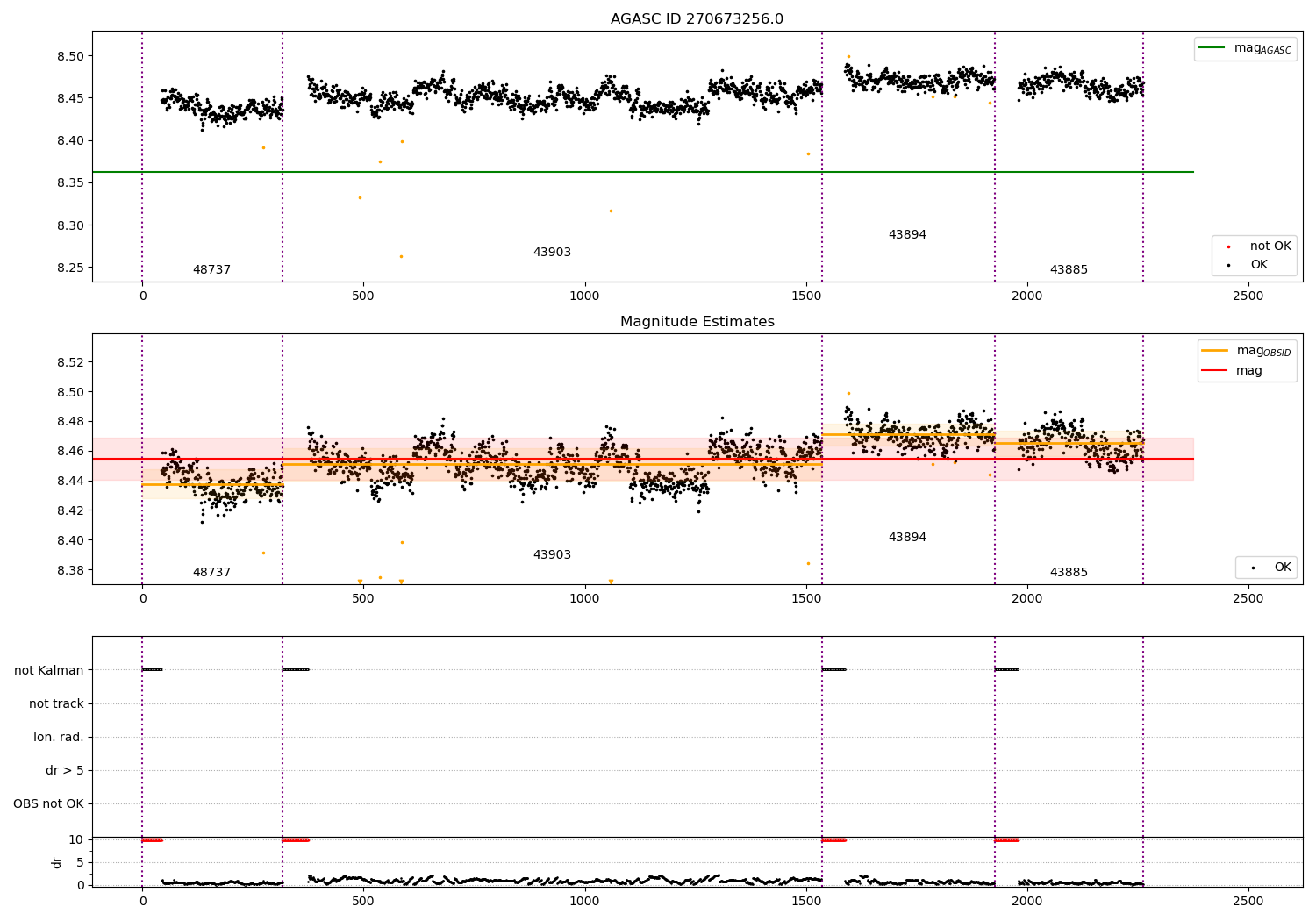Click the 2500 x-tick under the top plot

1248,296
